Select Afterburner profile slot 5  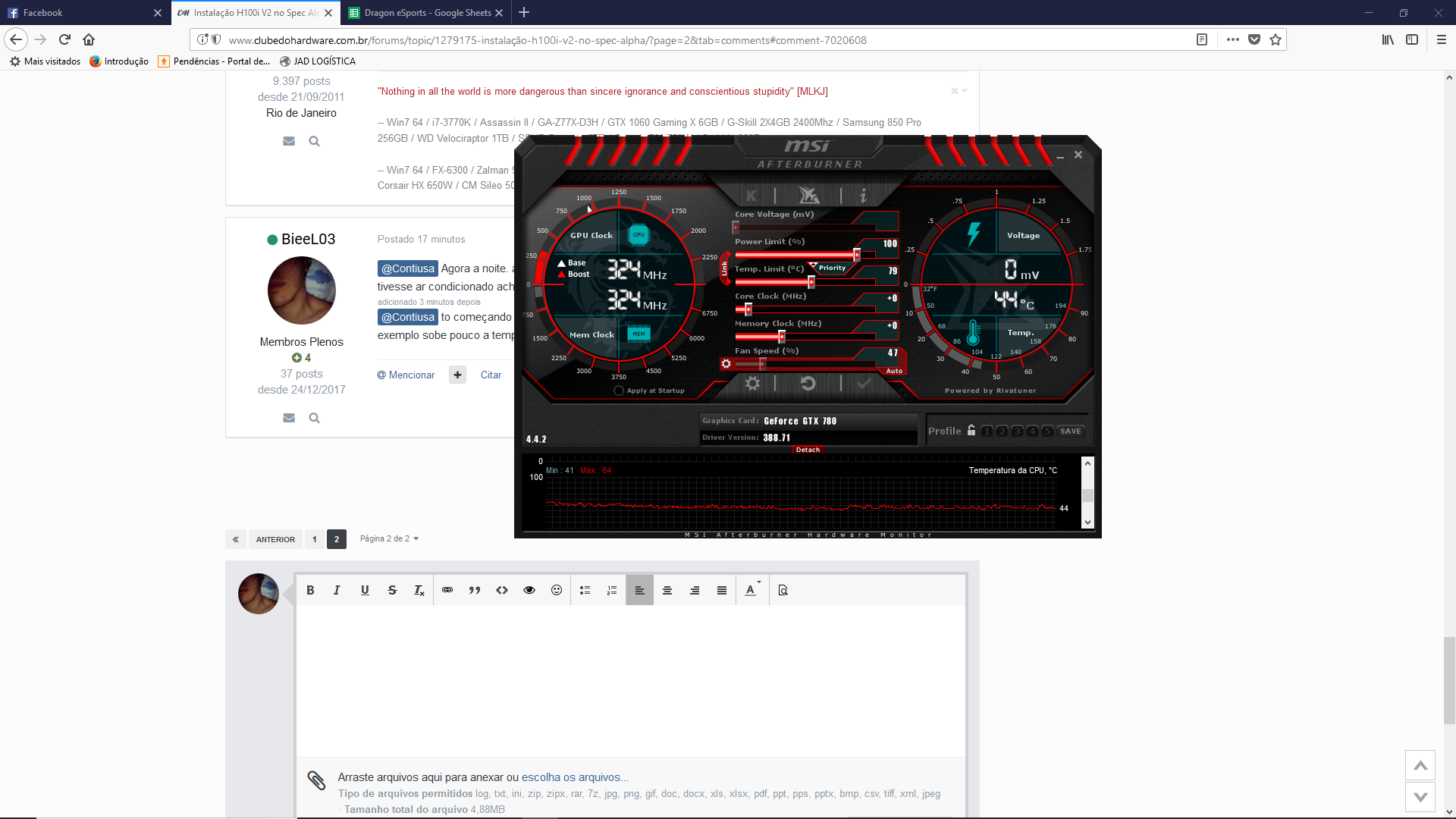click(x=1047, y=431)
